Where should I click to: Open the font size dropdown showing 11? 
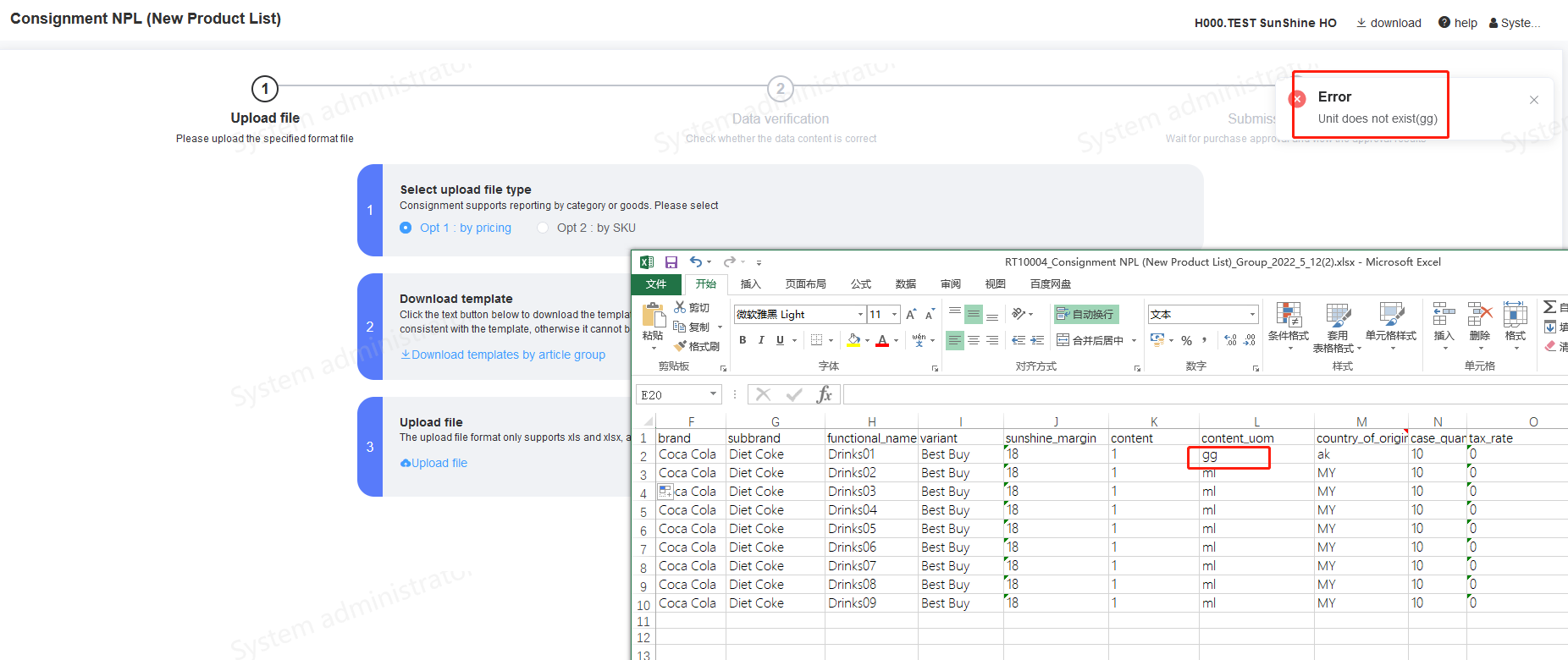tap(894, 315)
